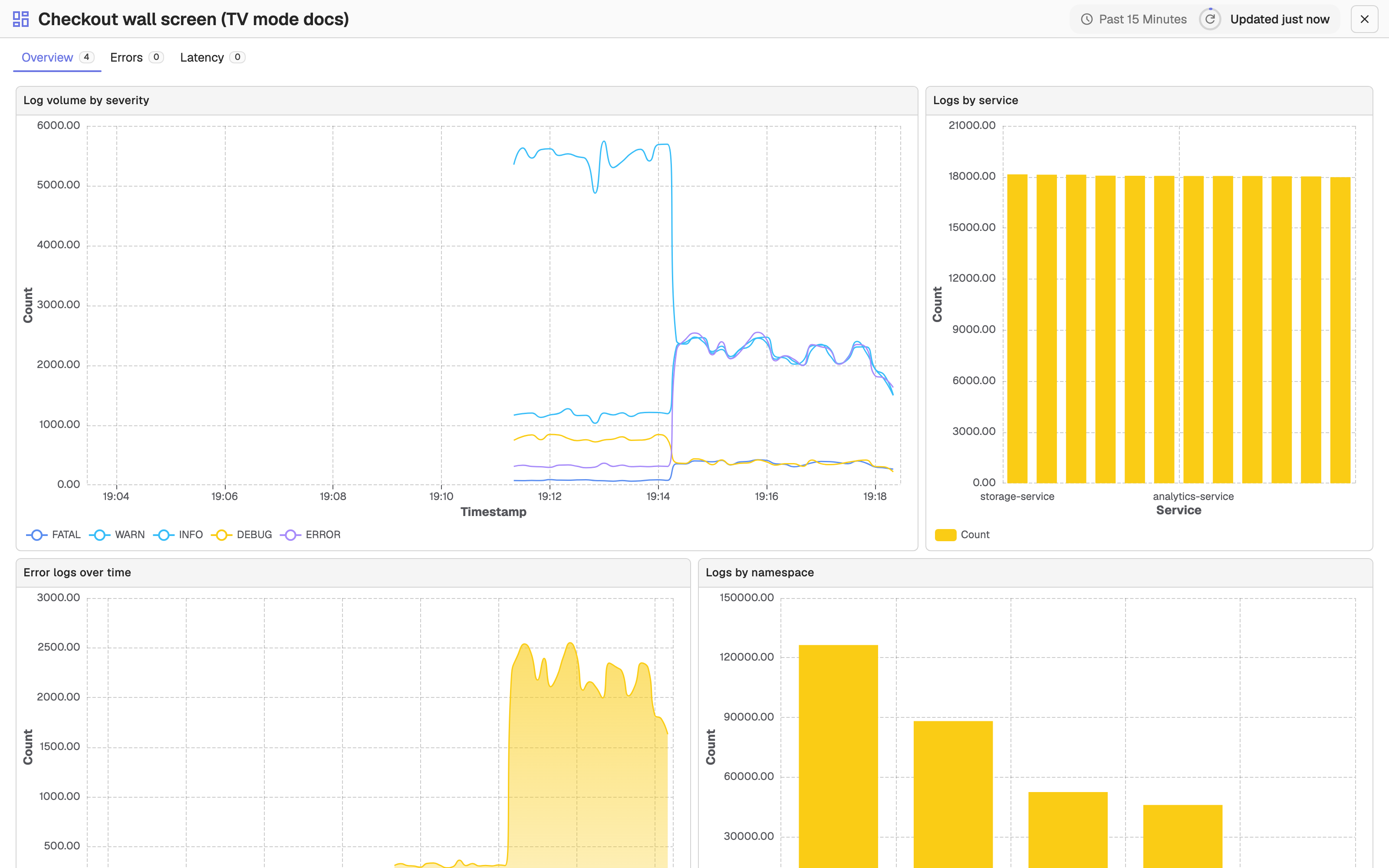Toggle the FATAL series legend marker
This screenshot has width=1389, height=868.
point(37,534)
